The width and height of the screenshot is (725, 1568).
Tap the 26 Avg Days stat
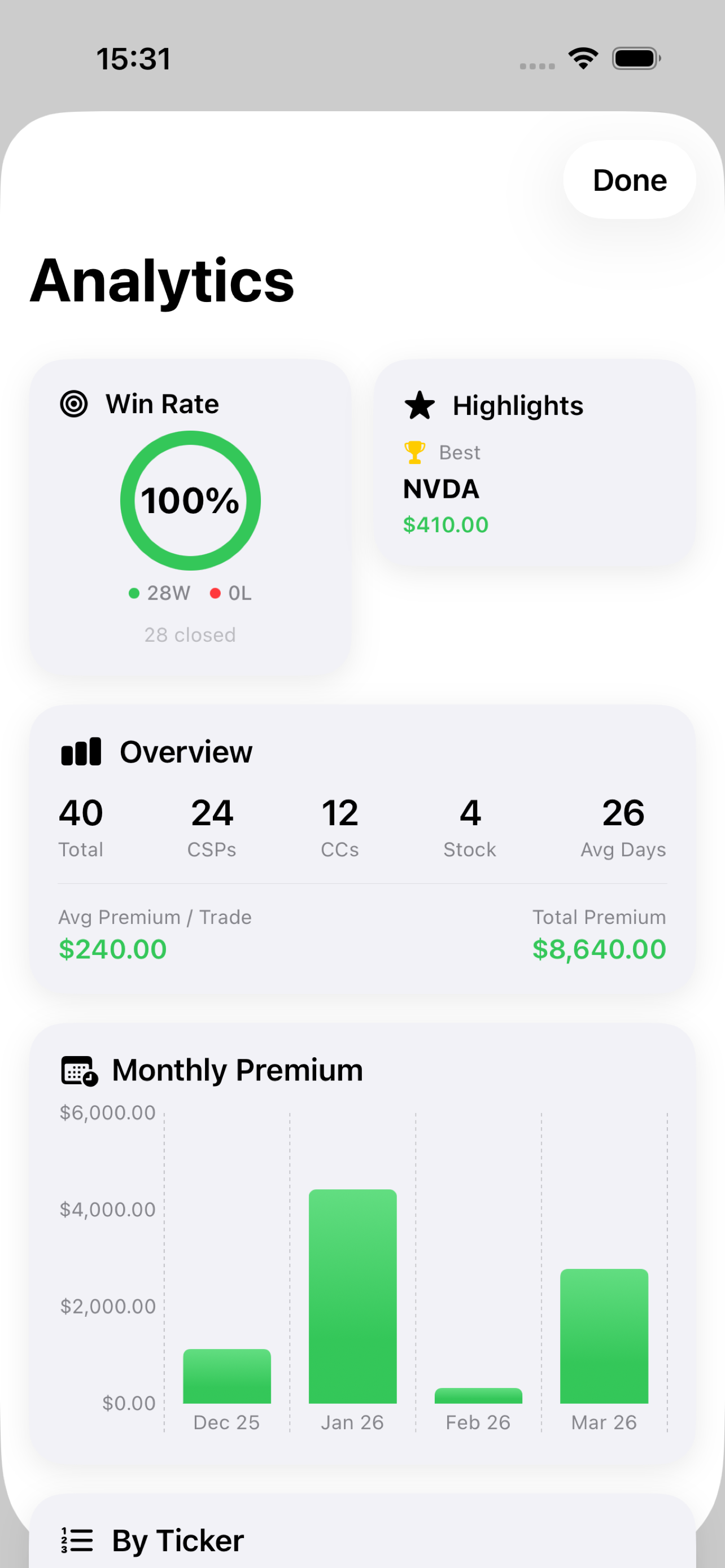623,825
